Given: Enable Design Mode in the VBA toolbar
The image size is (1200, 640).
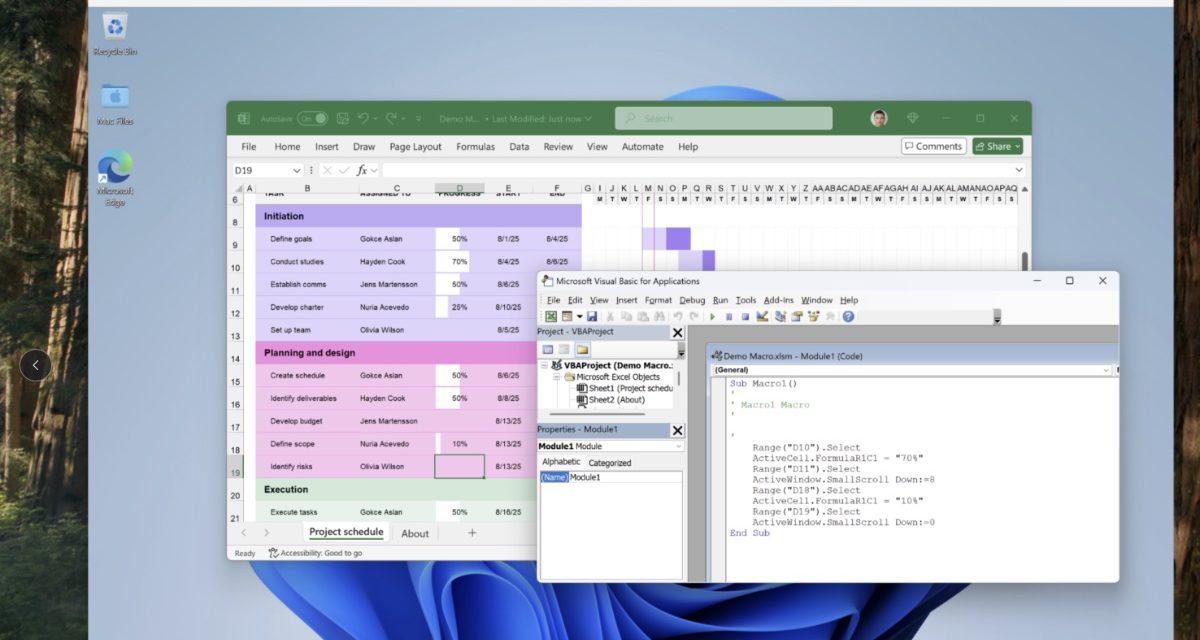Looking at the screenshot, I should pos(762,317).
